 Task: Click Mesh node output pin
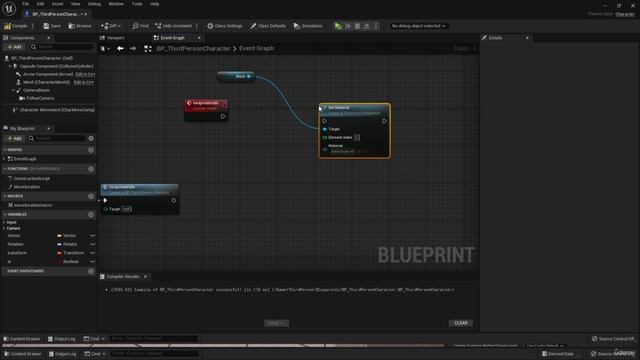249,76
